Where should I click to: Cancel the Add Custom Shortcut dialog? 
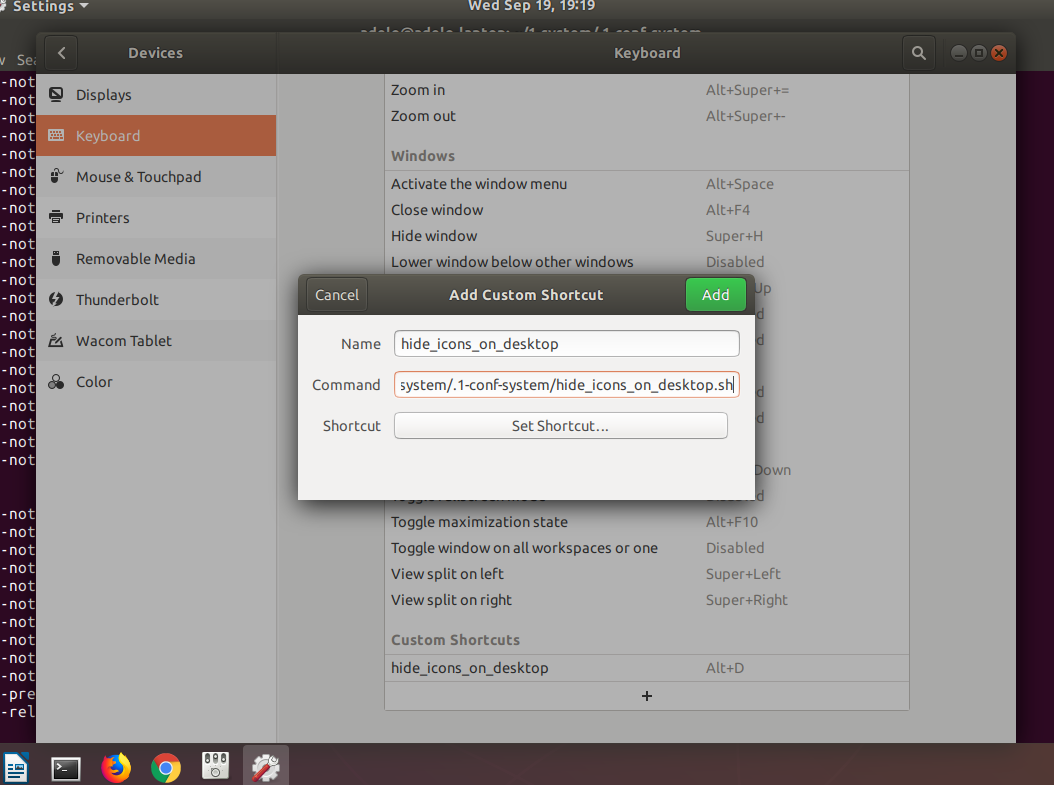coord(337,295)
